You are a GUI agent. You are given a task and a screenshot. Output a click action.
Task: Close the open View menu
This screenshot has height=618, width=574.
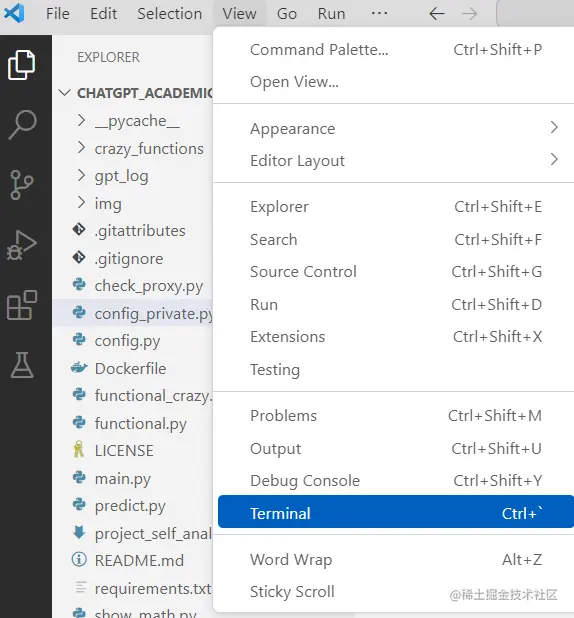(239, 14)
